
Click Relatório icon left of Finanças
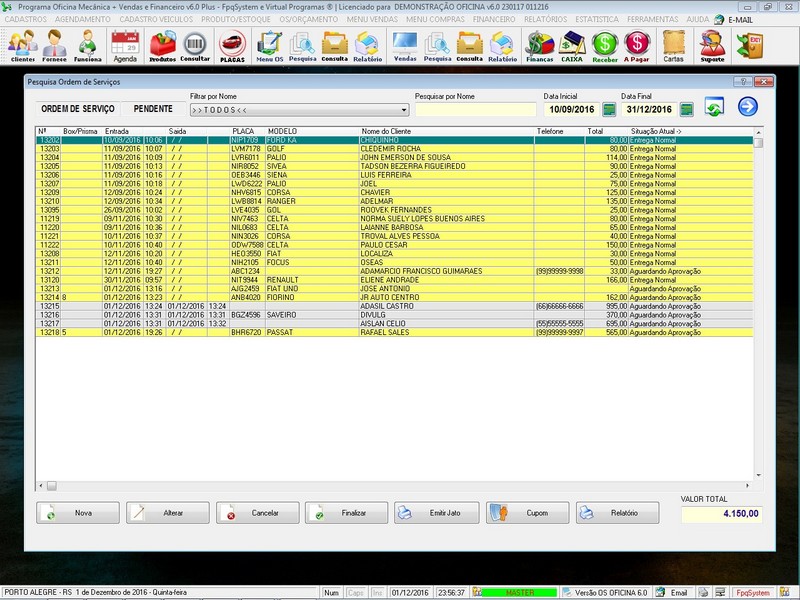click(503, 46)
